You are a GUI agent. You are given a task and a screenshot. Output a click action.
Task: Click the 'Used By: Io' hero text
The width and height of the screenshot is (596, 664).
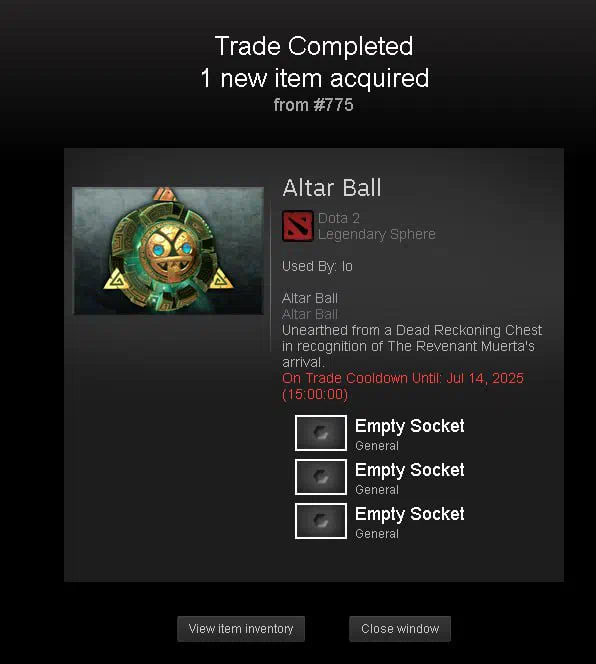click(x=317, y=266)
